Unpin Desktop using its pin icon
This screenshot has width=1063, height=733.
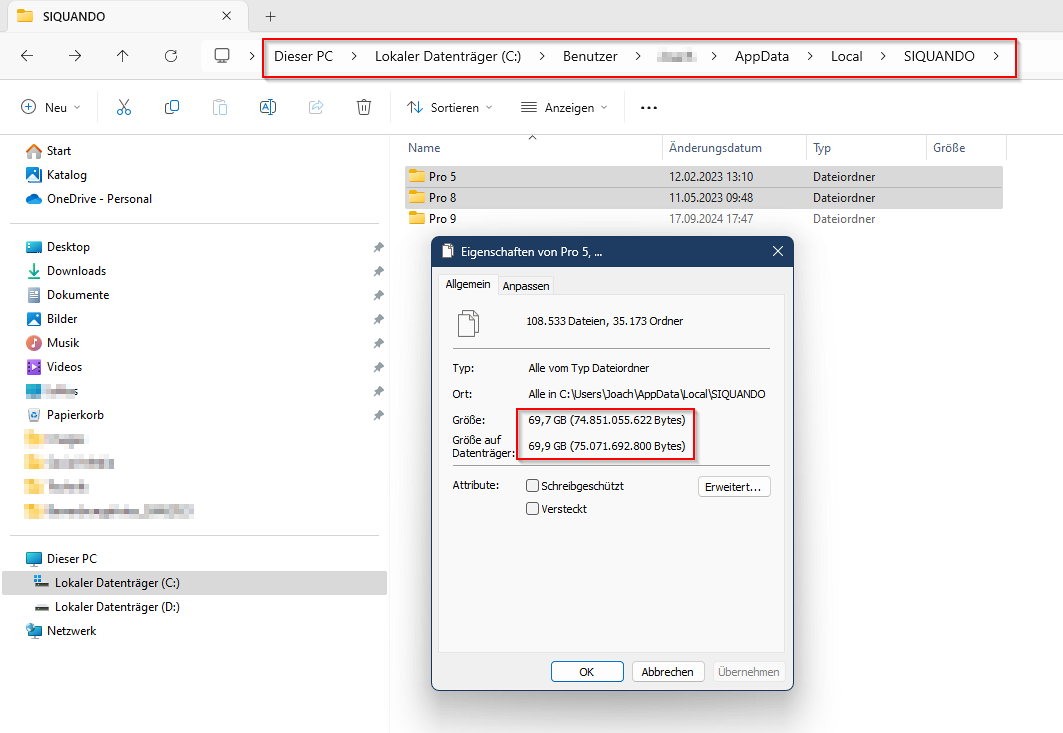[x=378, y=247]
